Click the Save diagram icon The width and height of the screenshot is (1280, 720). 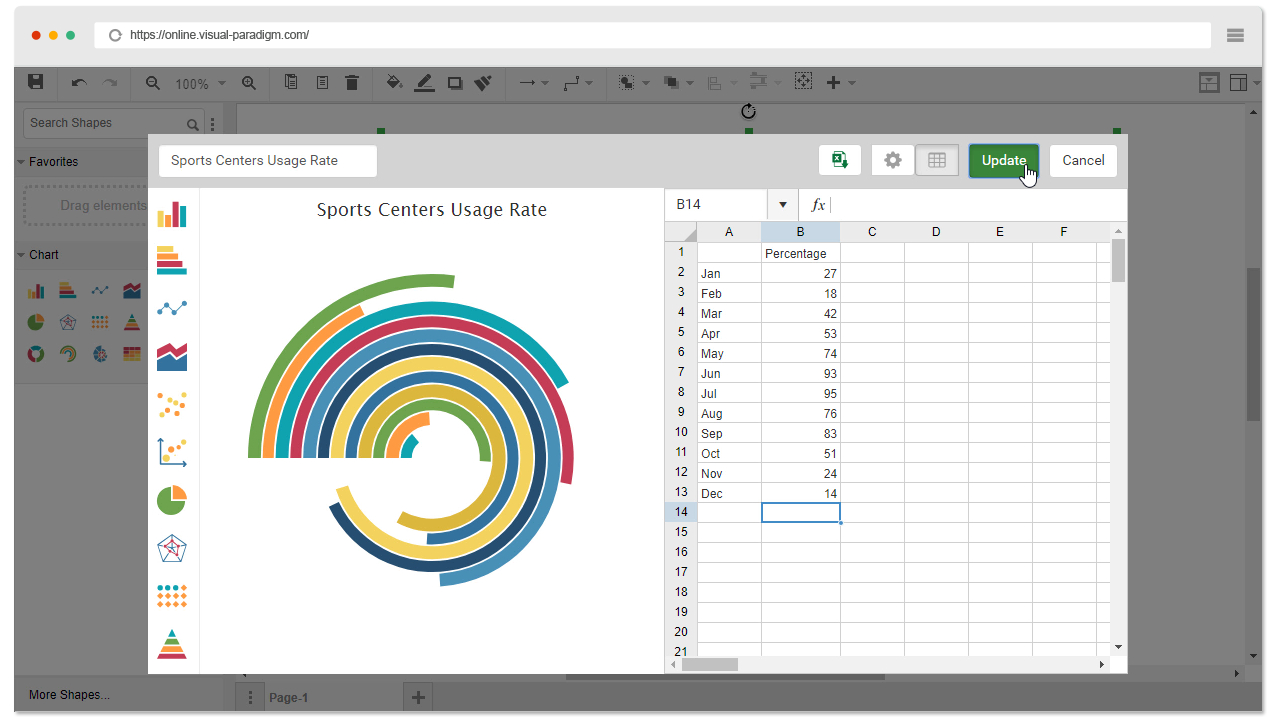36,83
